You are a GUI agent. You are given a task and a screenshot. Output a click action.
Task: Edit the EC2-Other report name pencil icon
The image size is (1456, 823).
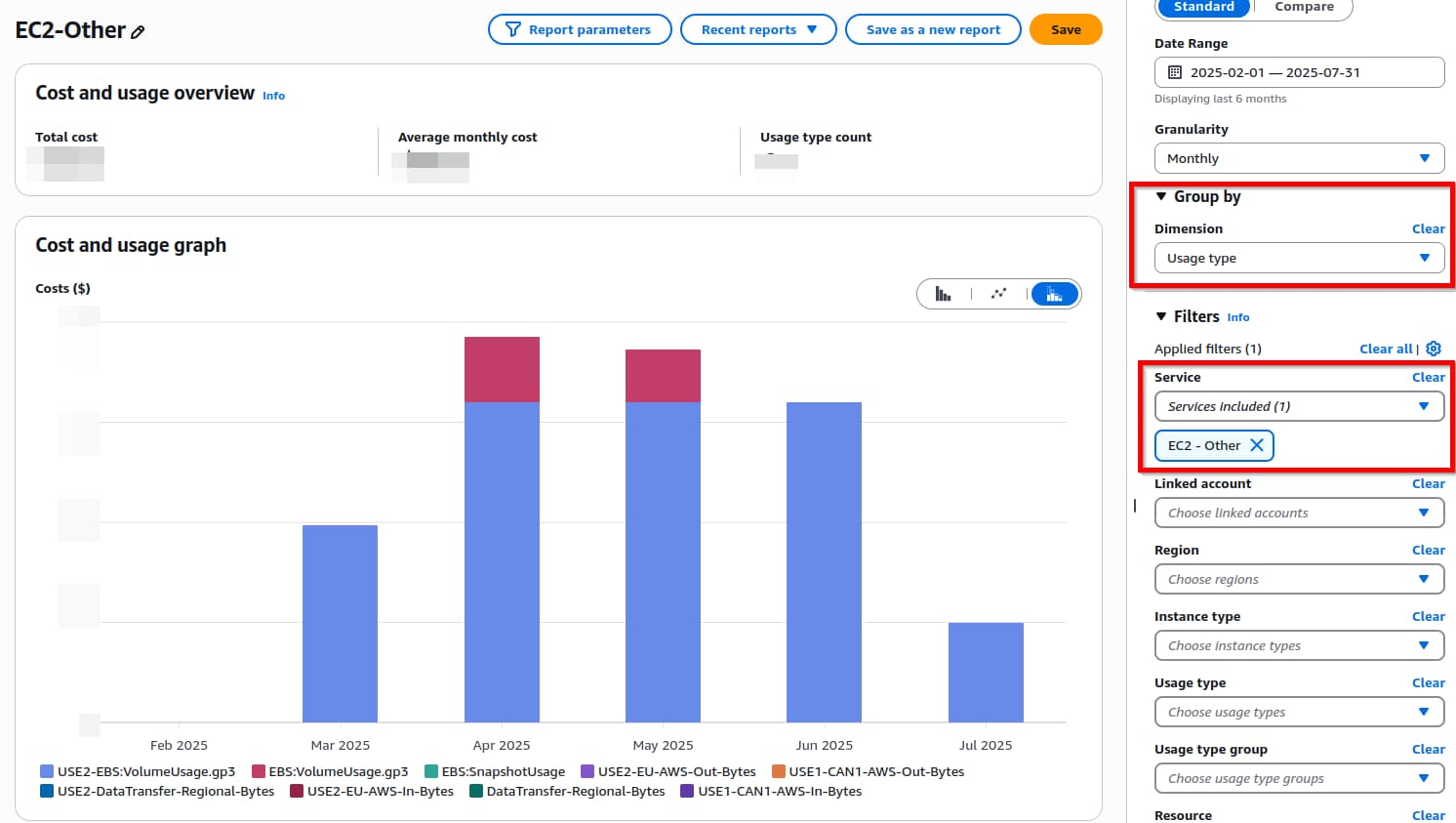(138, 32)
